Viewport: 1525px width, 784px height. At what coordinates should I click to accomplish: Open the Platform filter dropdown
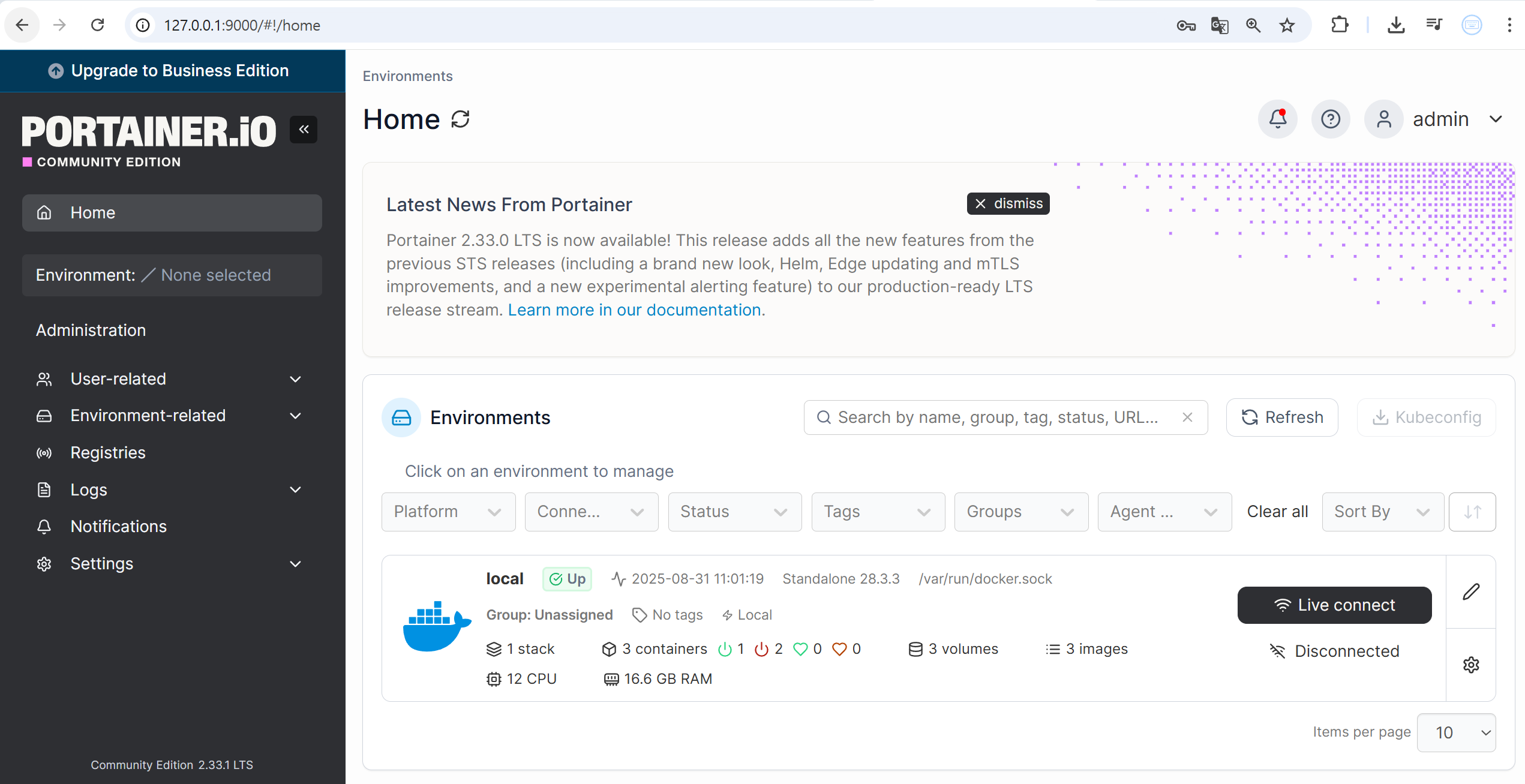pos(448,512)
